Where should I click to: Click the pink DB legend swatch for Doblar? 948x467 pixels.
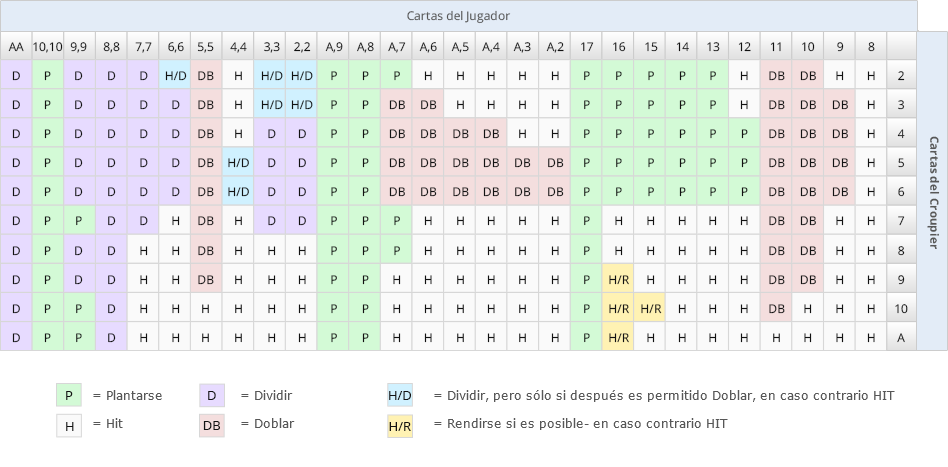212,426
